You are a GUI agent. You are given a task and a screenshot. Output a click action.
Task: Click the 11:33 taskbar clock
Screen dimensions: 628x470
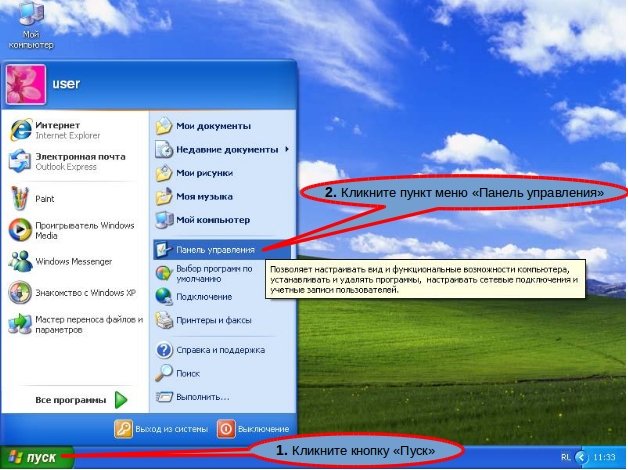coord(604,457)
